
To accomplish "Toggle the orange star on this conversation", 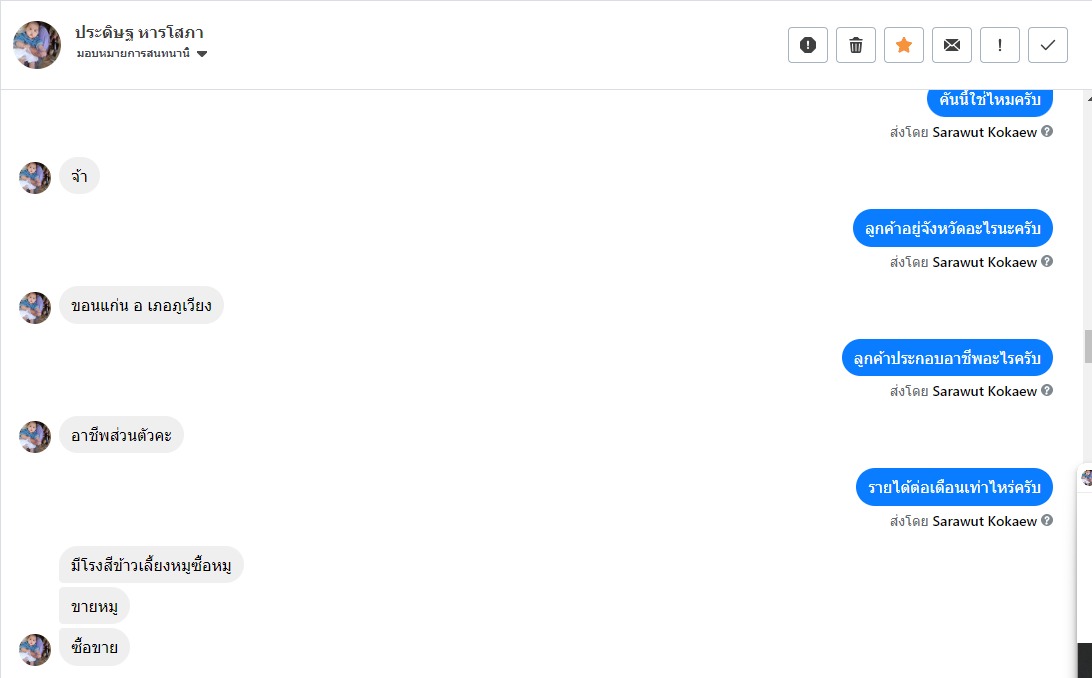I will (904, 45).
